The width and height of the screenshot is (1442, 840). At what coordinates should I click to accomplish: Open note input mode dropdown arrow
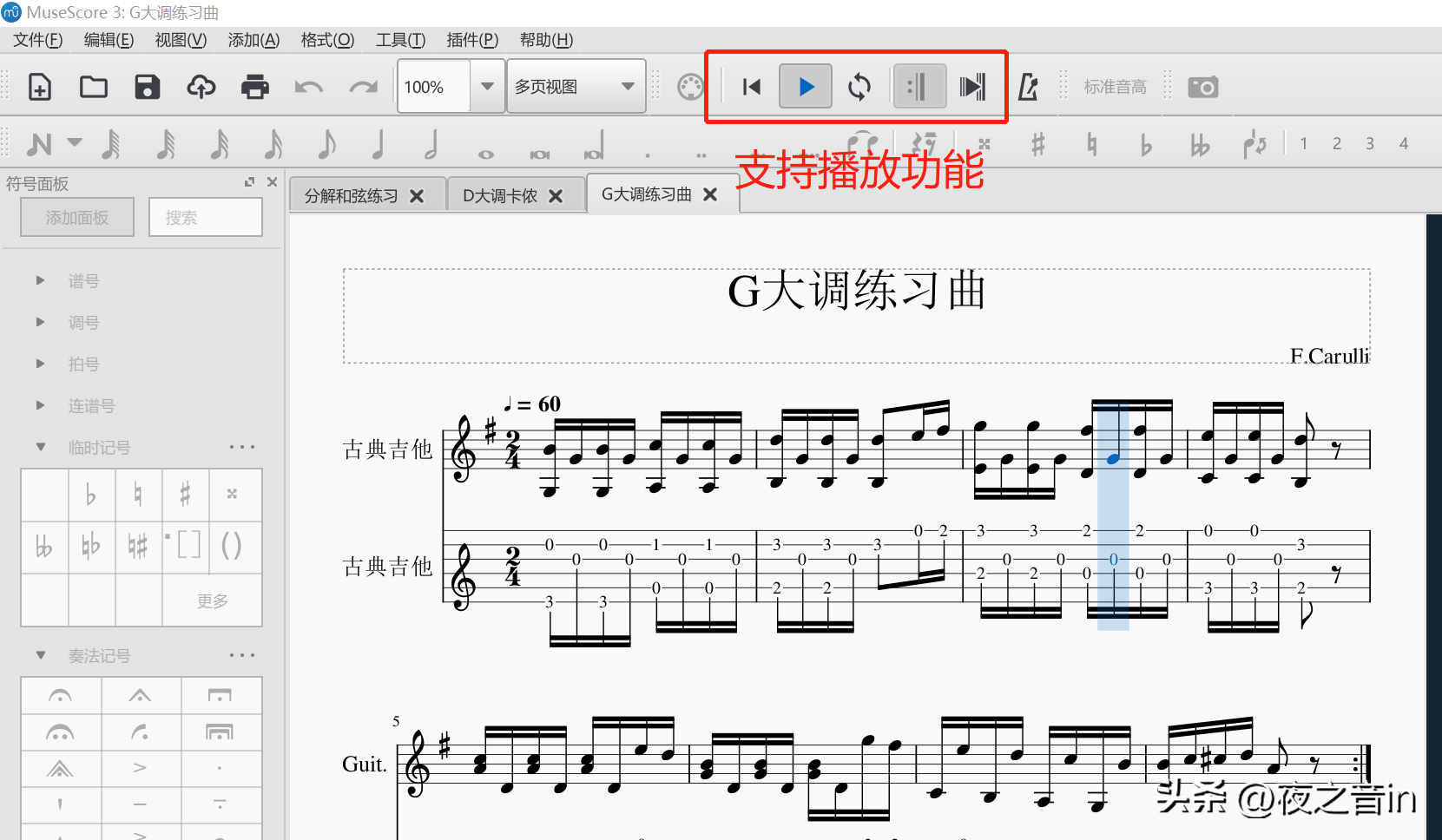coord(75,141)
